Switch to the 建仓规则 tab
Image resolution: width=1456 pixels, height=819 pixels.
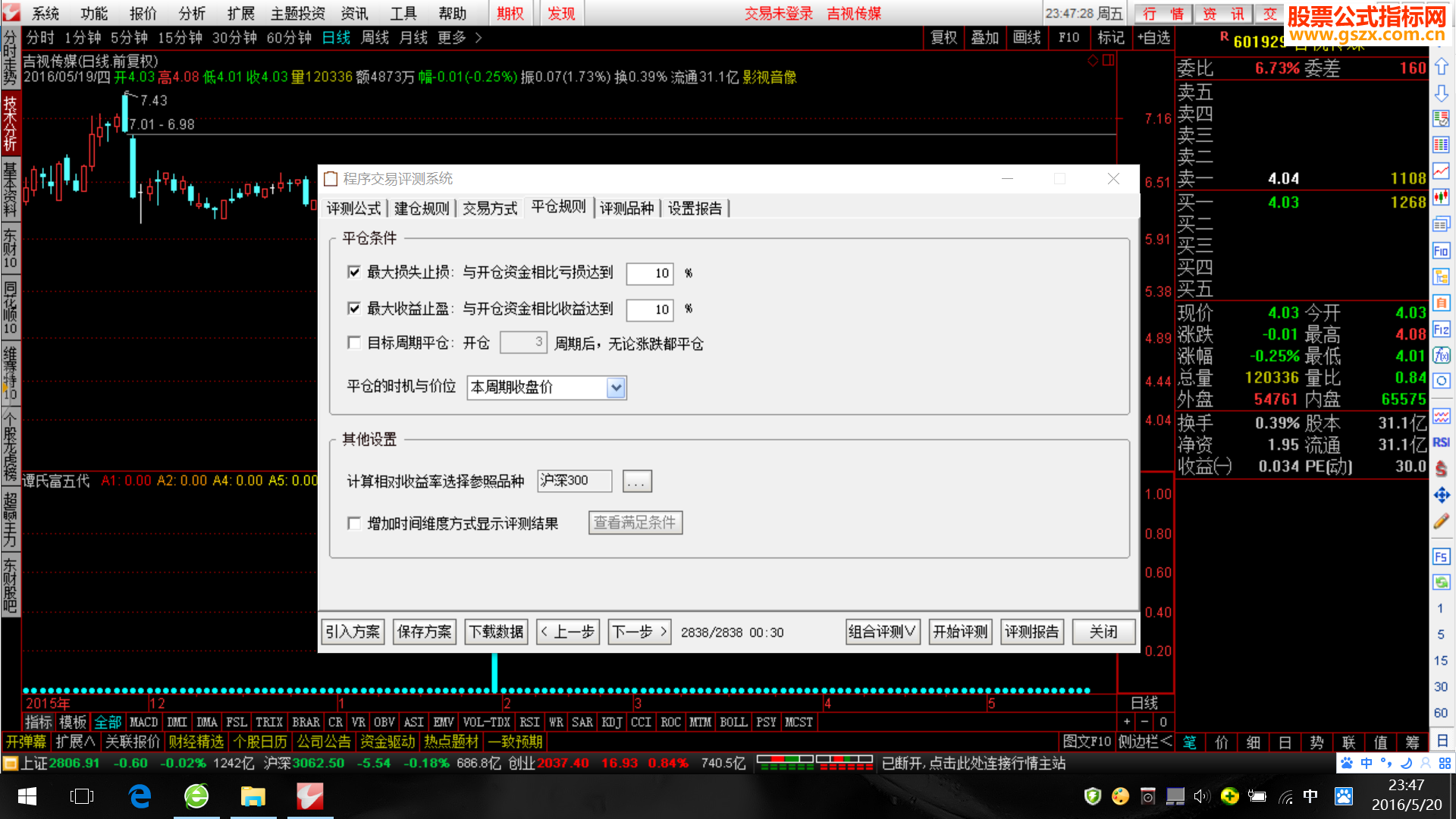pos(422,209)
